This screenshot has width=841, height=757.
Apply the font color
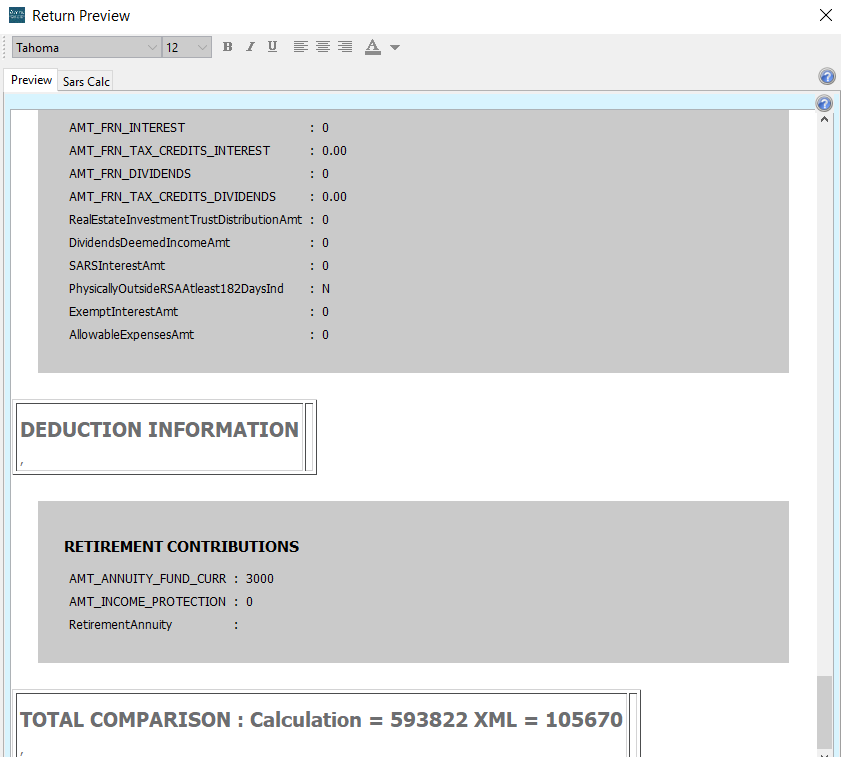pyautogui.click(x=373, y=47)
